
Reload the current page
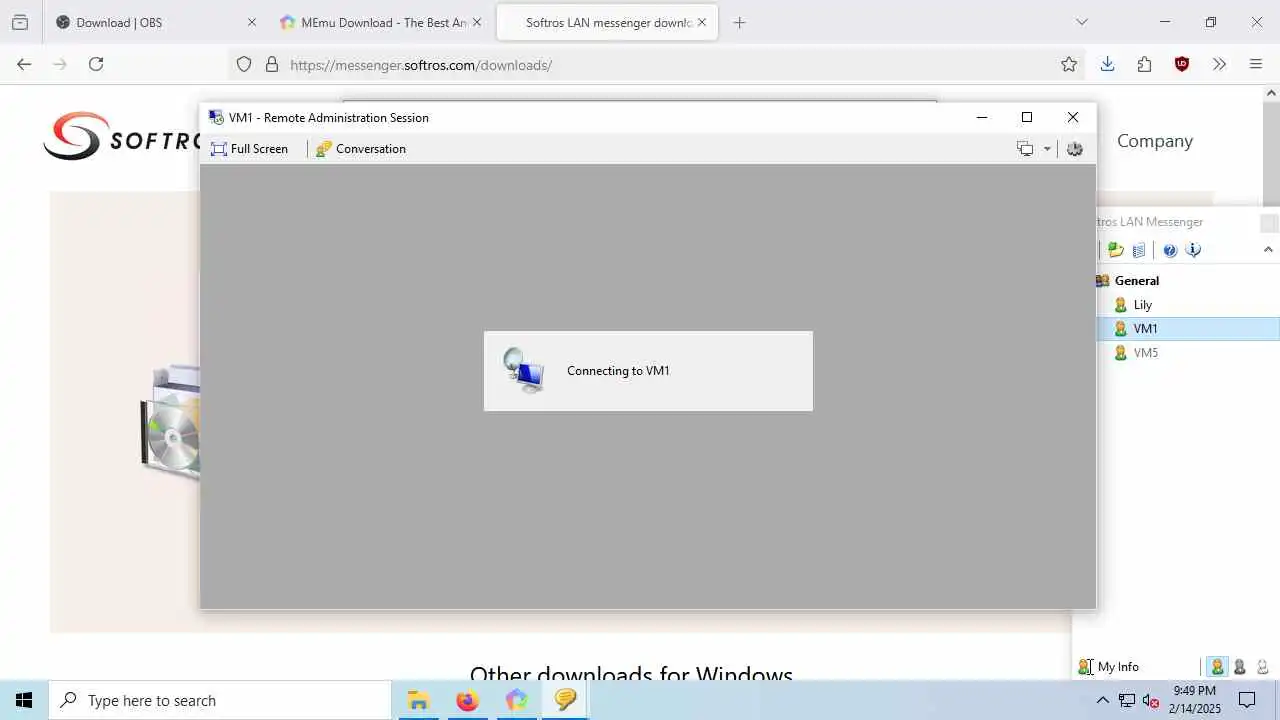(96, 64)
